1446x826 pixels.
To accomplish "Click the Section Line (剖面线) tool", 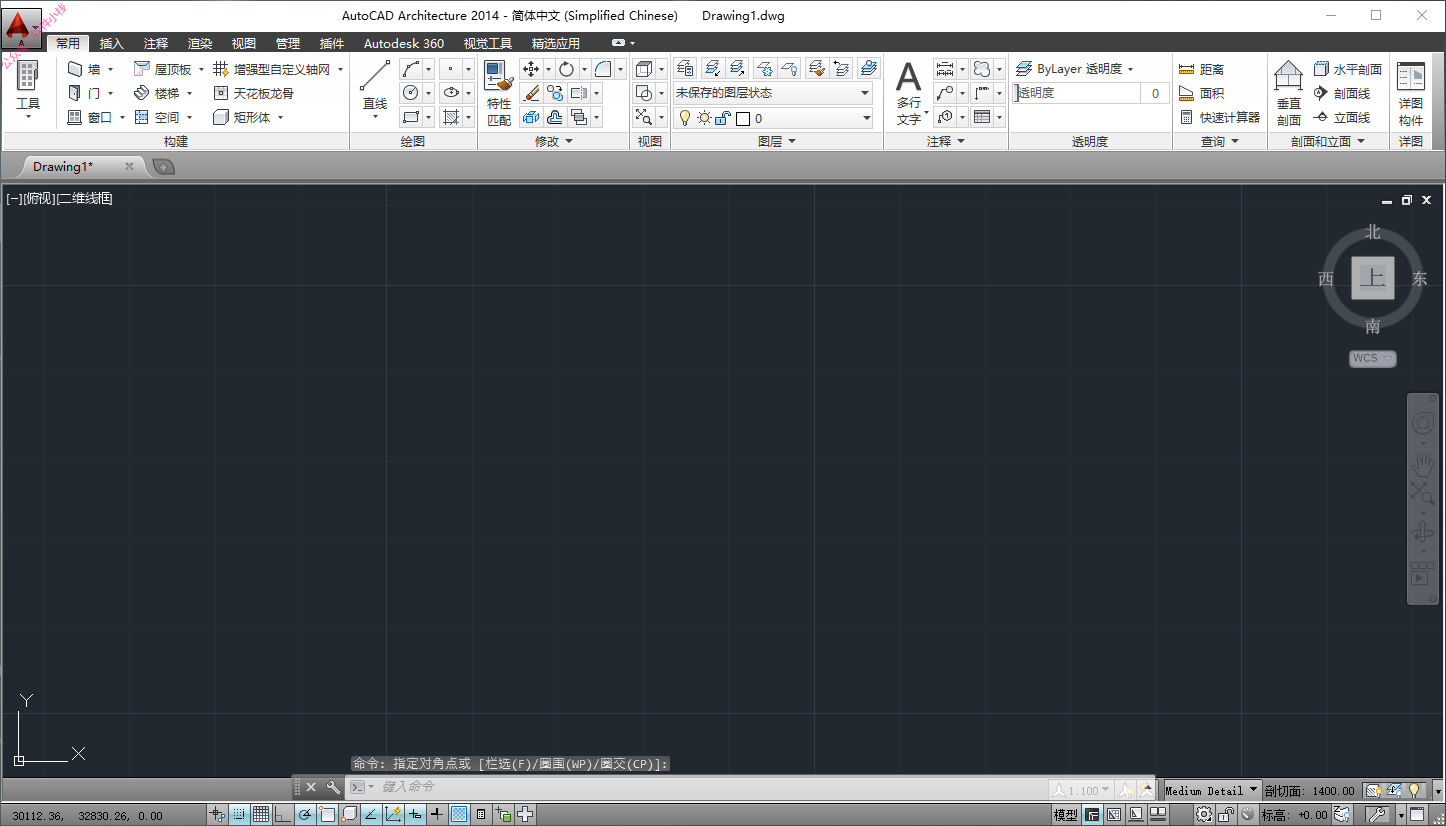I will coord(1341,93).
